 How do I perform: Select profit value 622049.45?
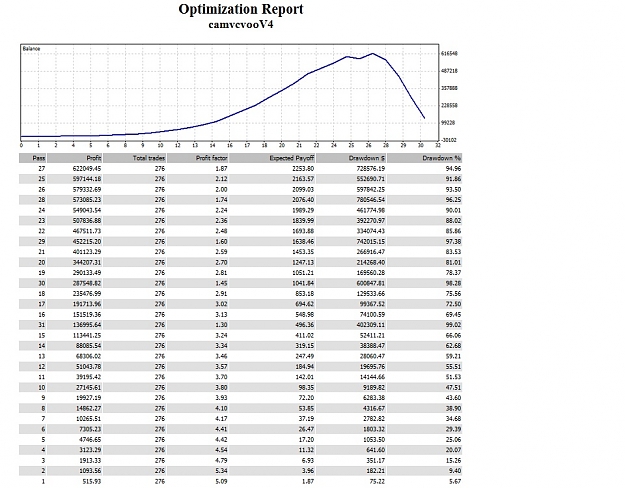[86, 169]
